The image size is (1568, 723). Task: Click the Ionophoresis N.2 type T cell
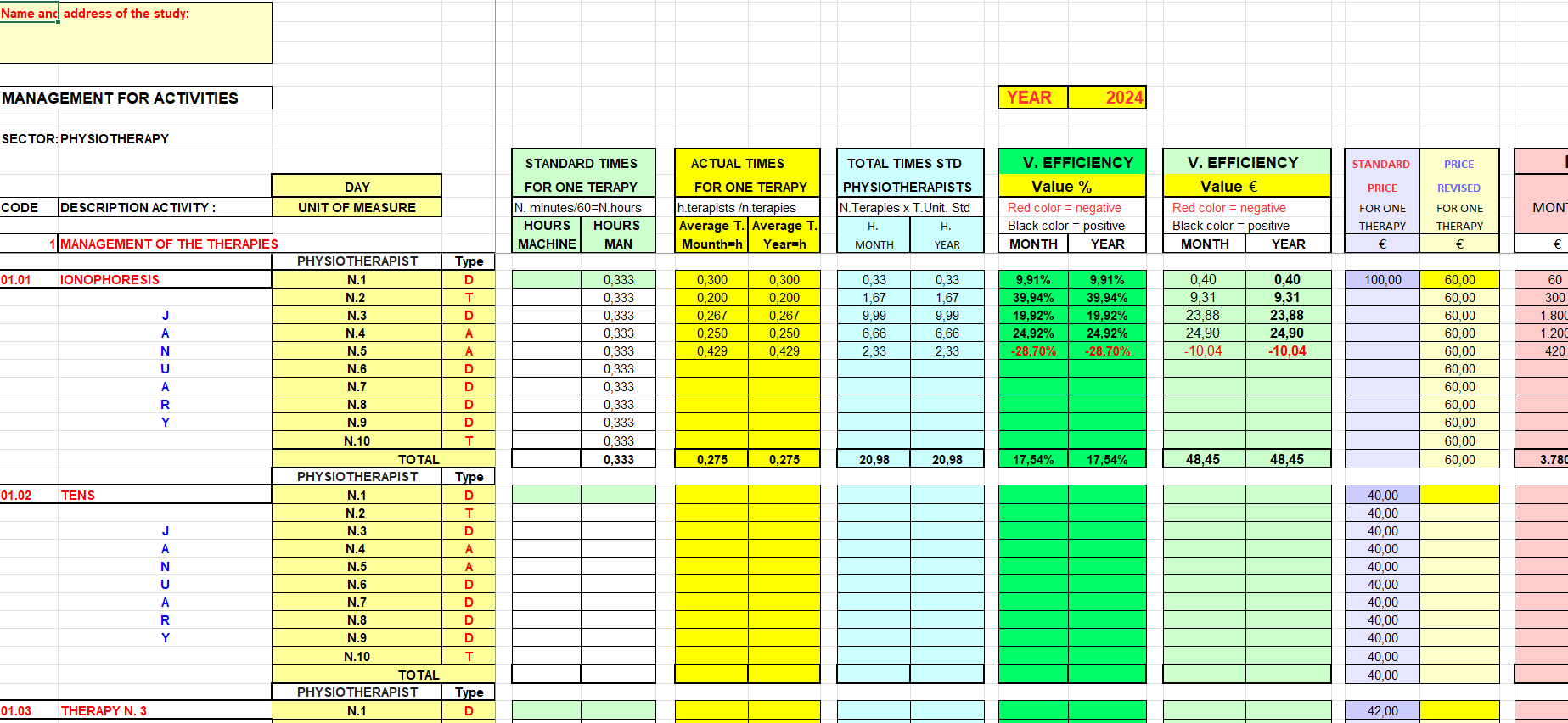(469, 297)
